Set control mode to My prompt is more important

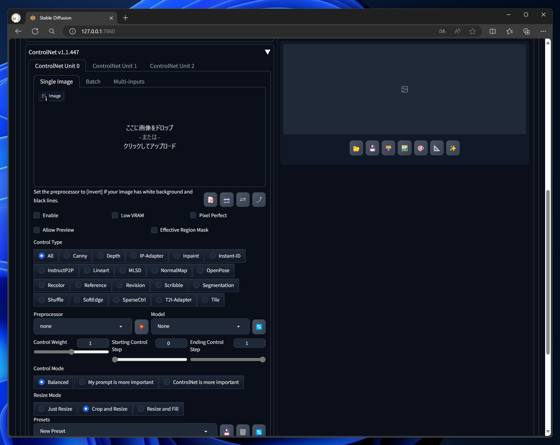(x=116, y=382)
